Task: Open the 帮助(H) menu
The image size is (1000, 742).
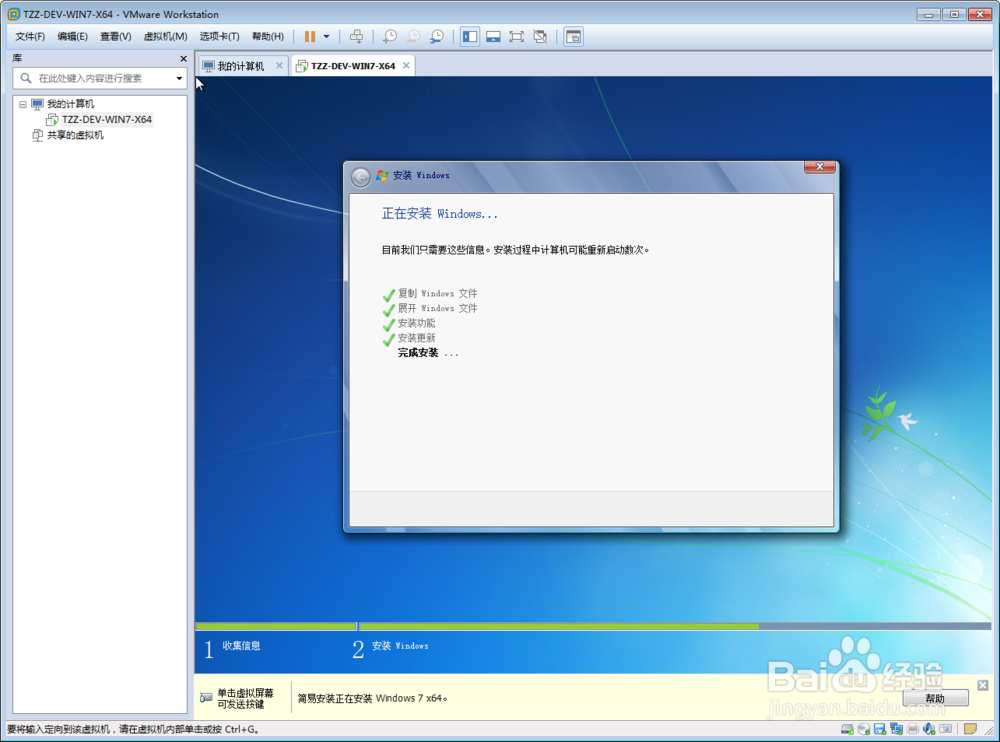Action: [x=268, y=36]
